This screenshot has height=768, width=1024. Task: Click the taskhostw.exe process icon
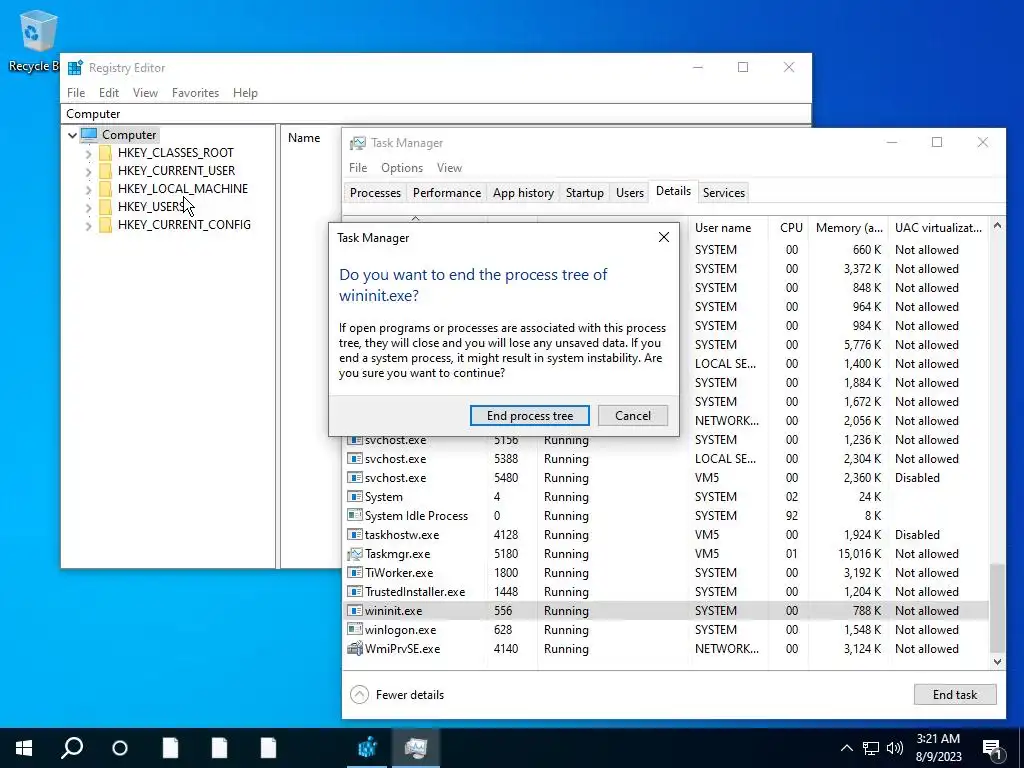tap(355, 535)
